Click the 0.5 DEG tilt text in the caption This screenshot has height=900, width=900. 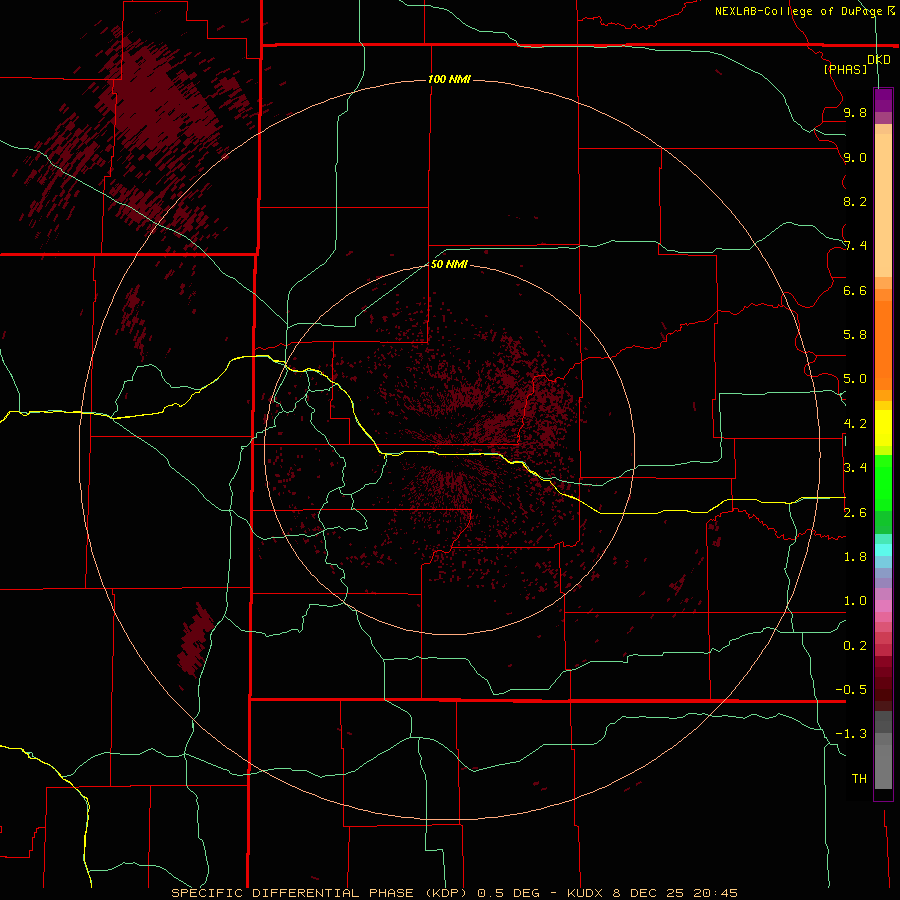click(508, 893)
